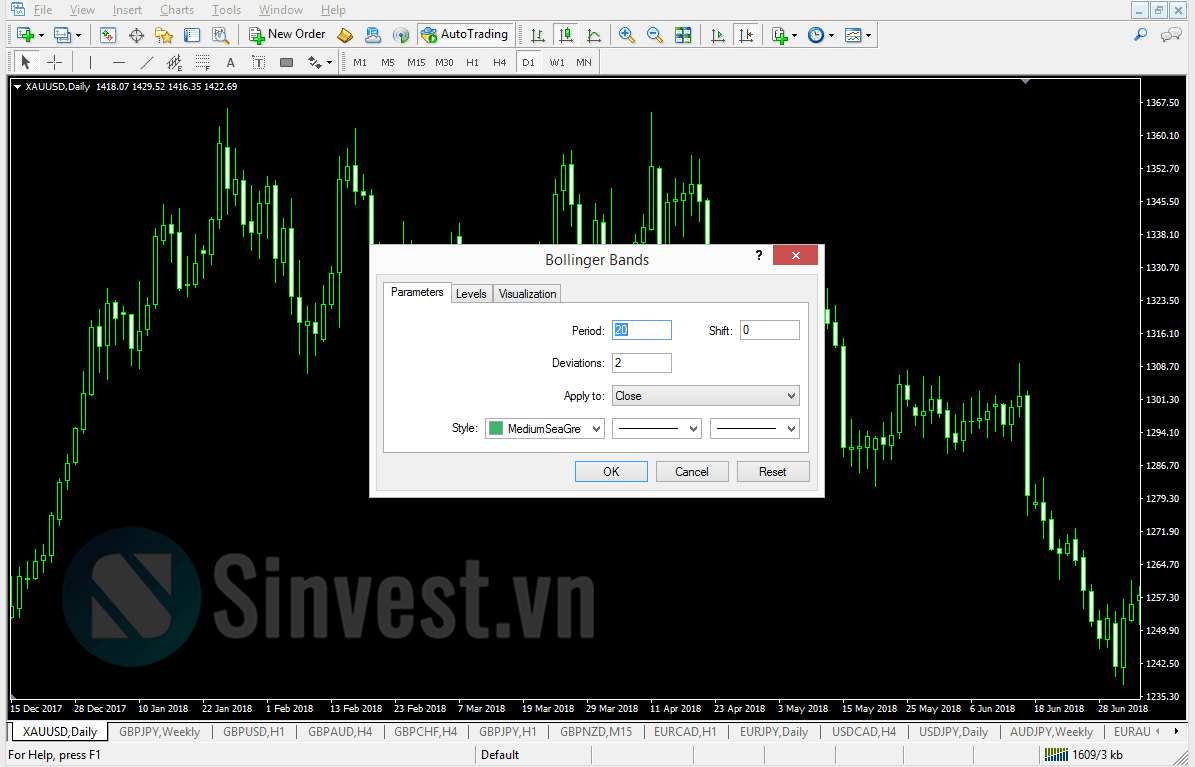
Task: Zoom in on the chart
Action: [x=626, y=35]
